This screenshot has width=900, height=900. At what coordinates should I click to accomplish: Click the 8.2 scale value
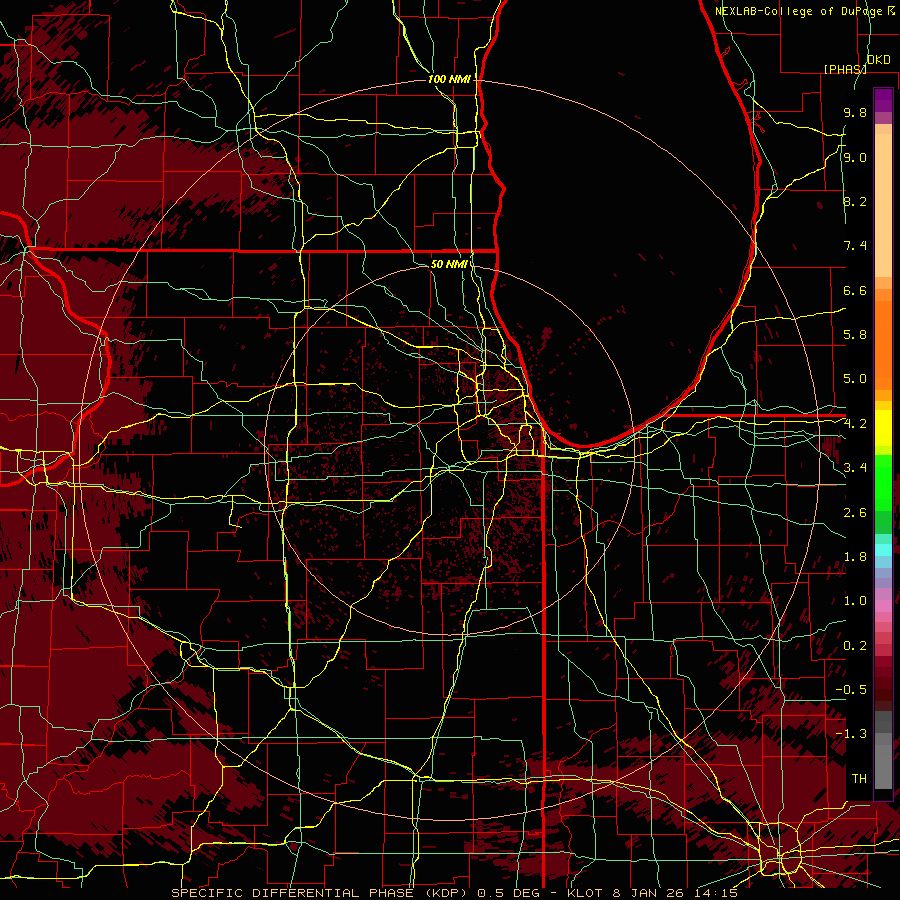(855, 201)
